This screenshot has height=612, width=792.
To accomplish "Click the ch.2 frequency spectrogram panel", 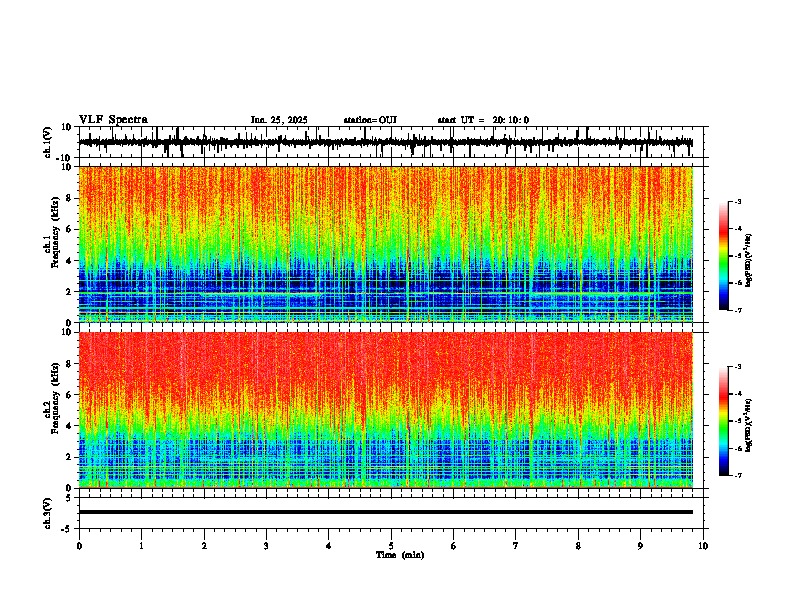I will [386, 410].
